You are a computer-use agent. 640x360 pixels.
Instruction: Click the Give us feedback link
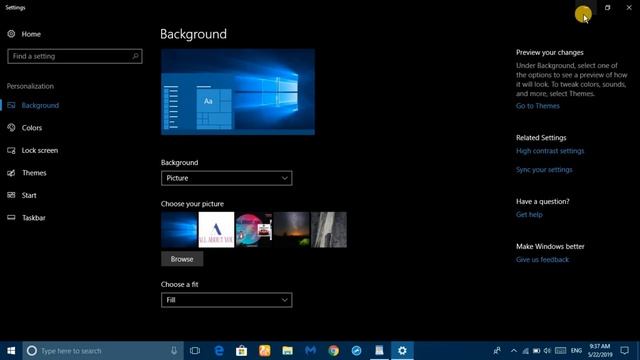[542, 259]
